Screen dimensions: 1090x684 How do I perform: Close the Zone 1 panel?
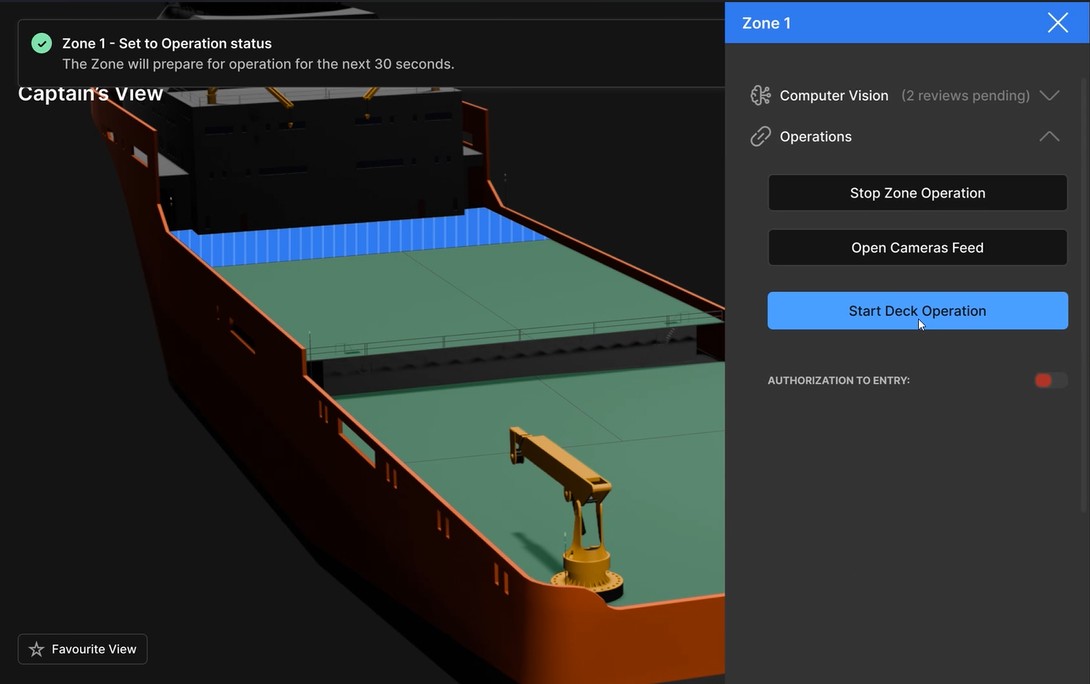point(1057,23)
